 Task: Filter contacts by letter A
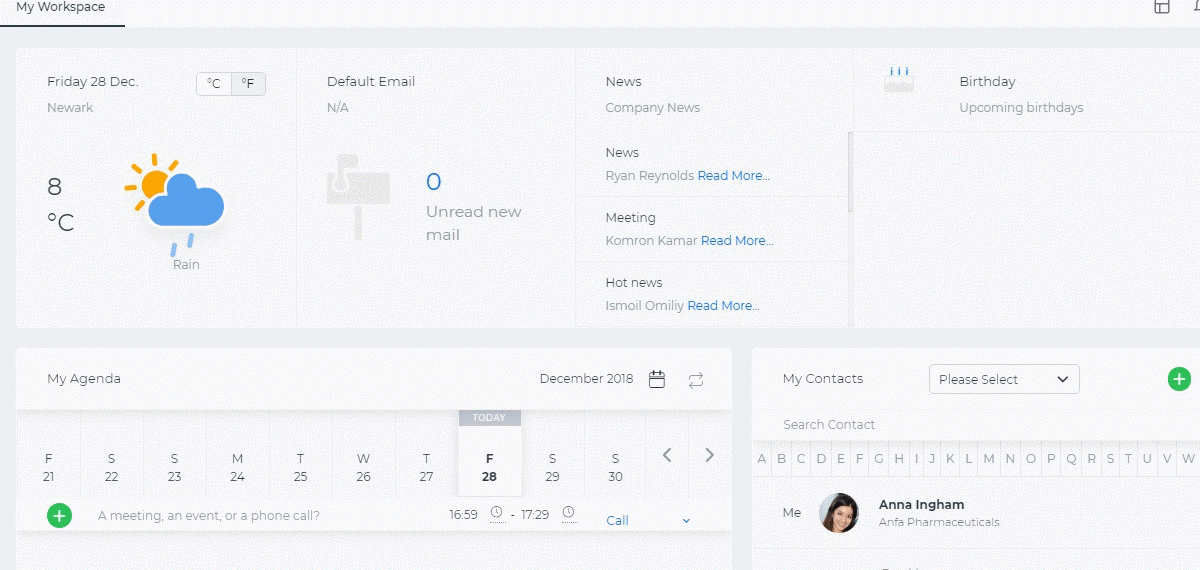(762, 459)
